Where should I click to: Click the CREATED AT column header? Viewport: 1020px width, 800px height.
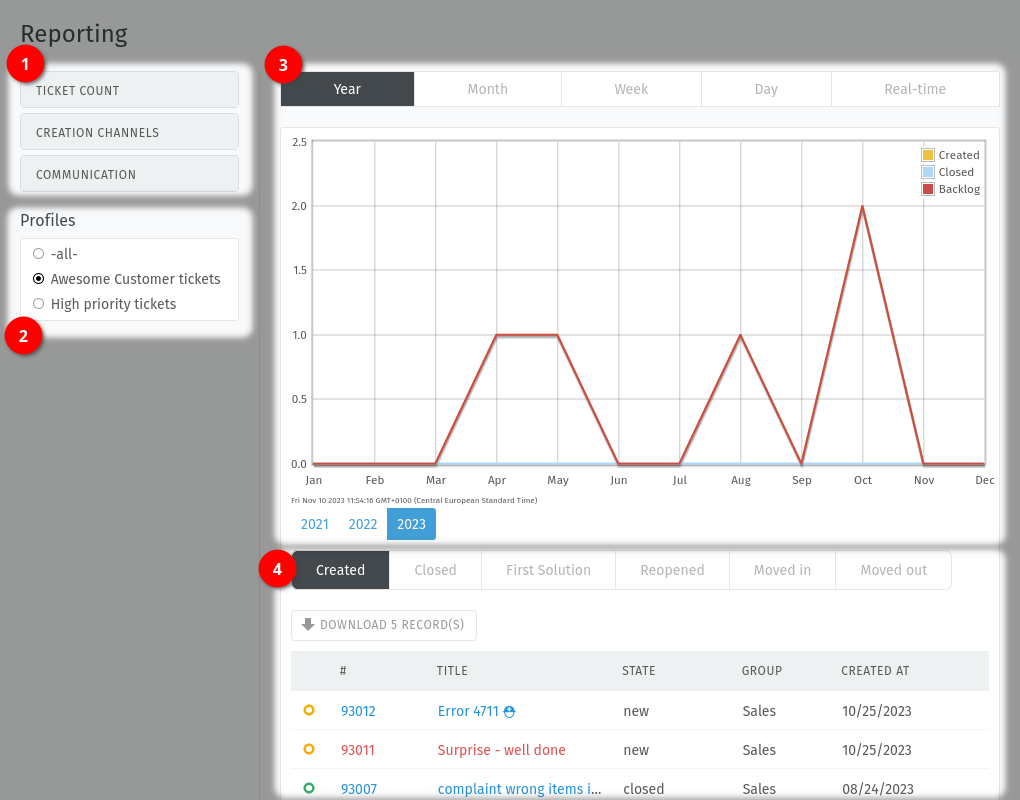pos(875,671)
